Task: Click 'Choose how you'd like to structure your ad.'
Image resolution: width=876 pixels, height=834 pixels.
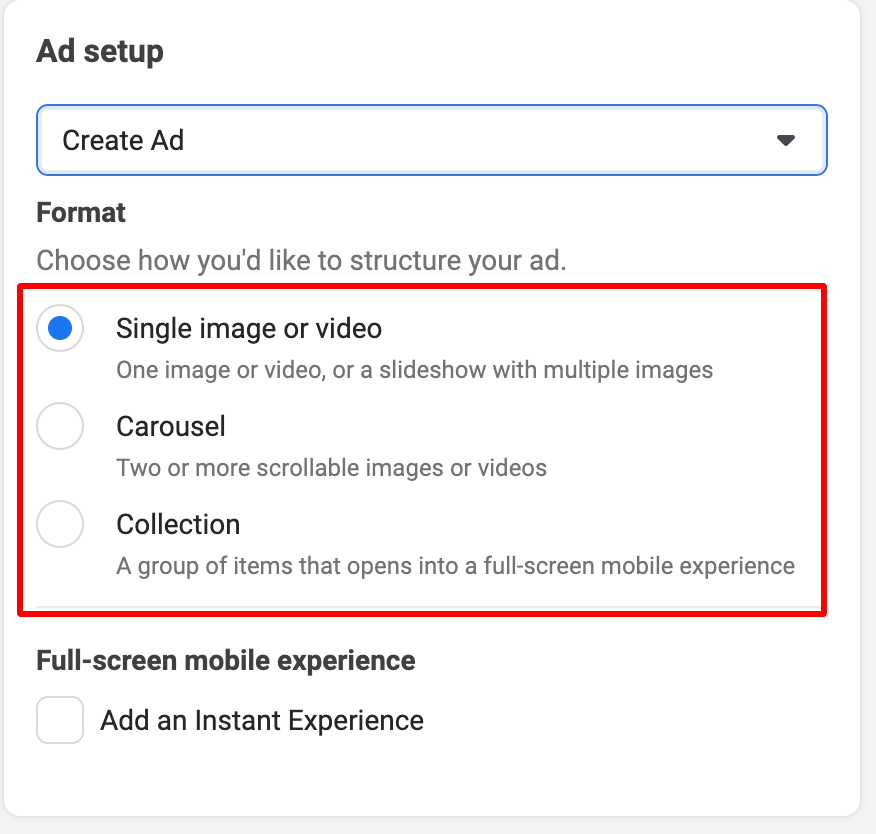Action: point(302,260)
